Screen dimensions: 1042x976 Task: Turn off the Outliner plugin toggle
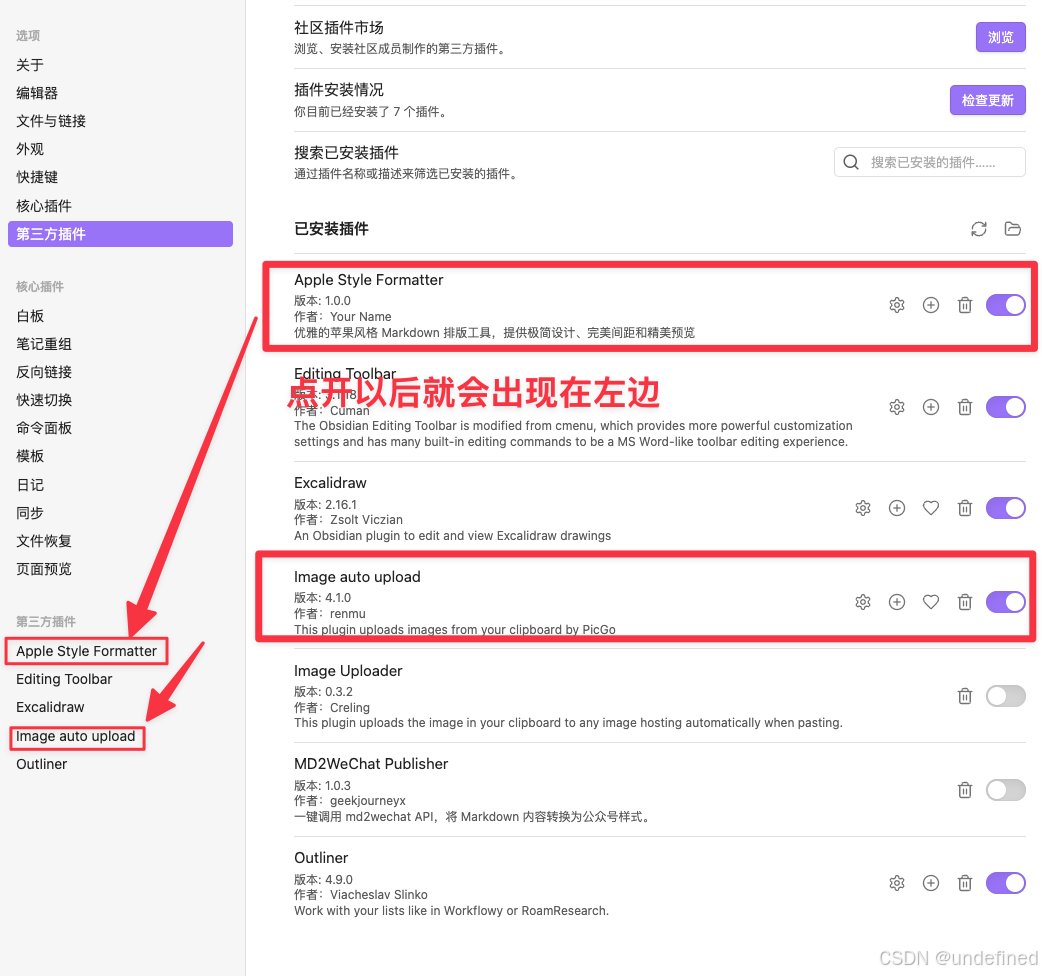[x=1005, y=883]
